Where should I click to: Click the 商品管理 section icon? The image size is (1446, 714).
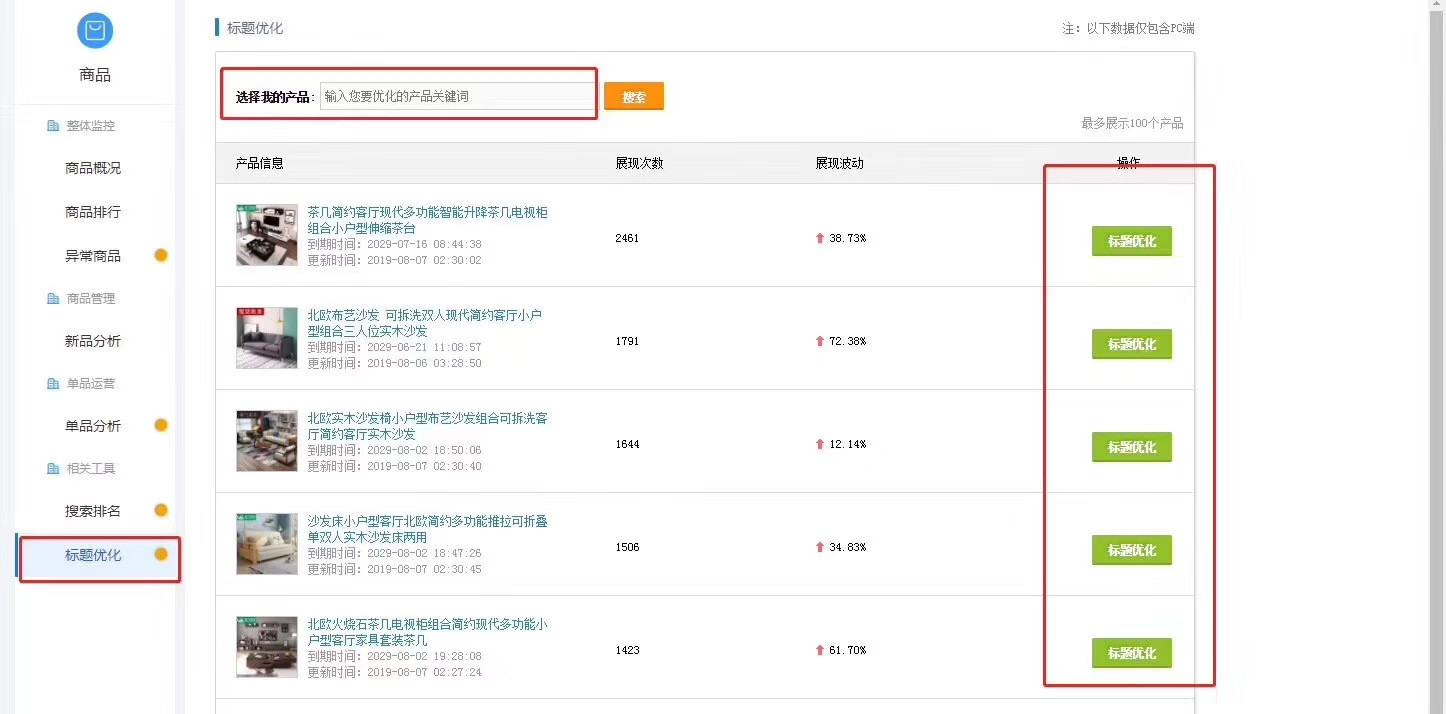click(x=53, y=299)
